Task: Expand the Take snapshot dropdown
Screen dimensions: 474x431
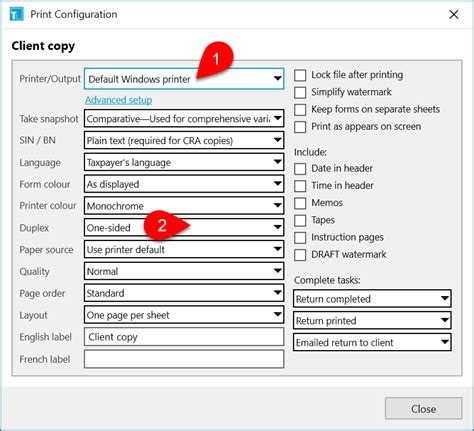Action: [184, 118]
